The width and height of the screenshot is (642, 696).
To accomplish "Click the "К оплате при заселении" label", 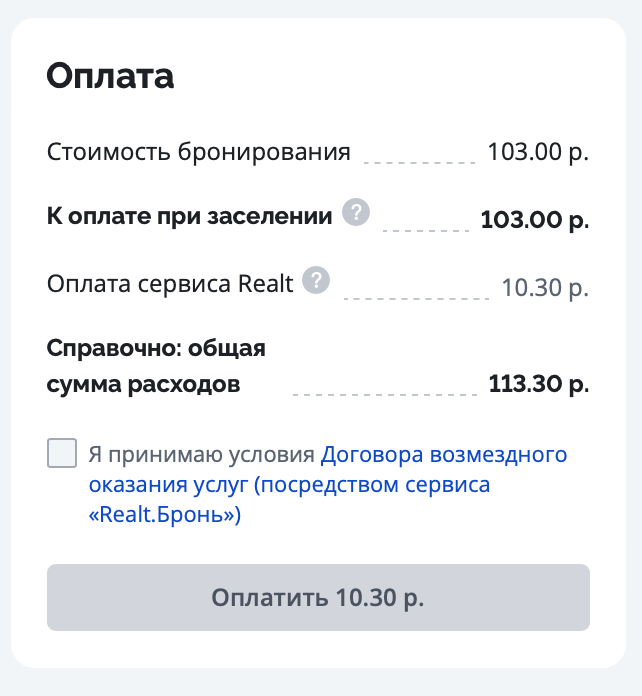I will 189,216.
